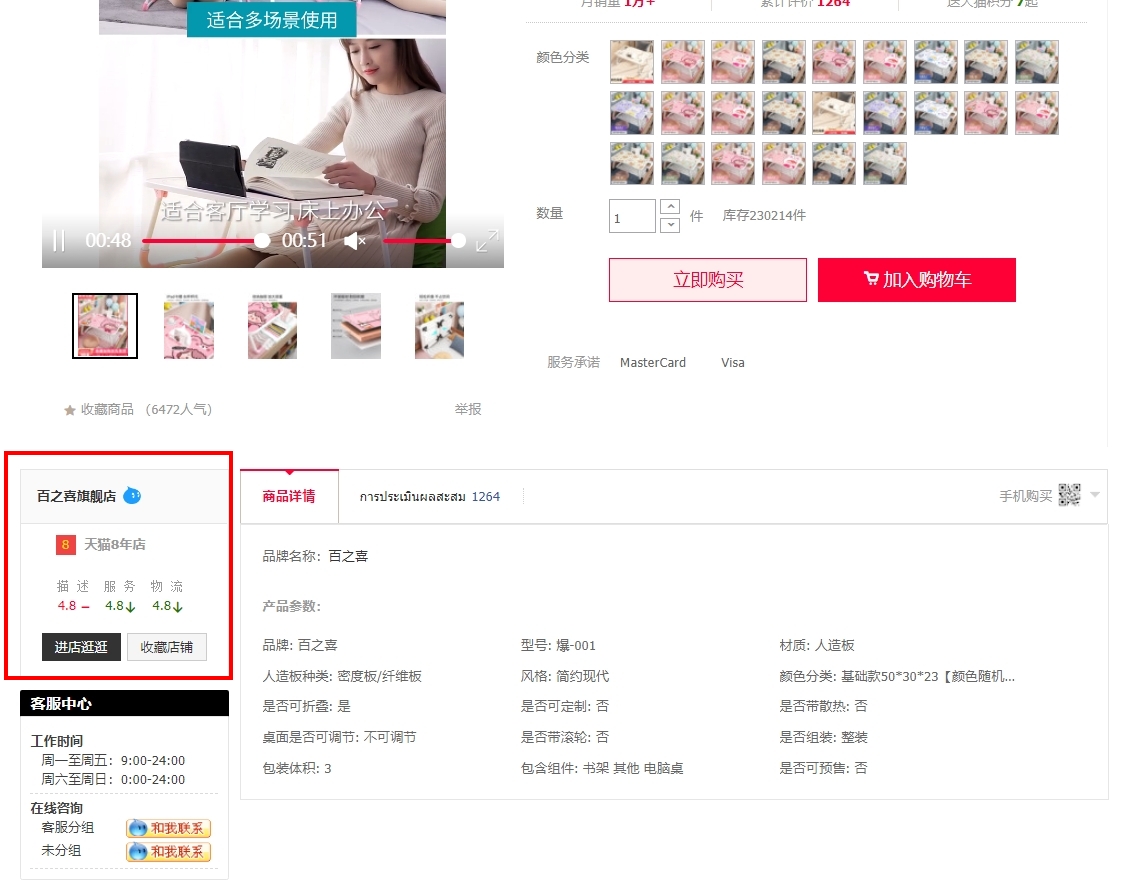Contact 客服分组 via 和我联系 button
Viewport: 1131px width, 882px height.
coord(168,828)
